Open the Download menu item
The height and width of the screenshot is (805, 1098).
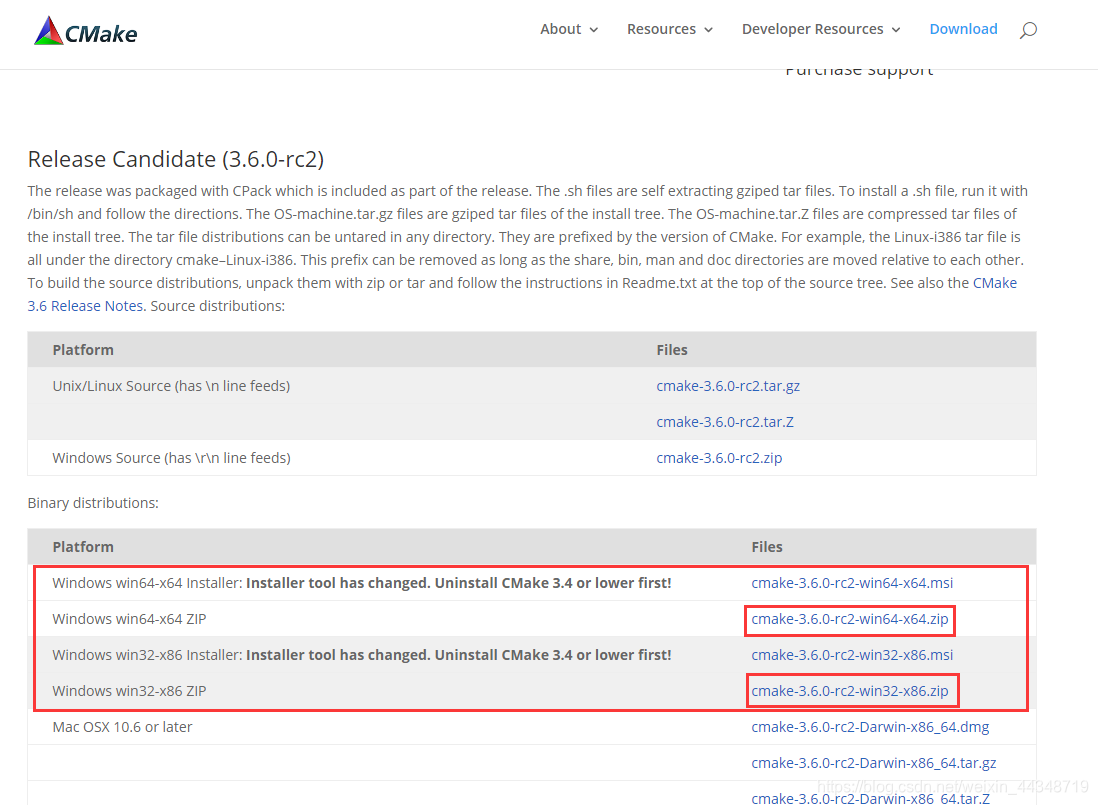963,29
